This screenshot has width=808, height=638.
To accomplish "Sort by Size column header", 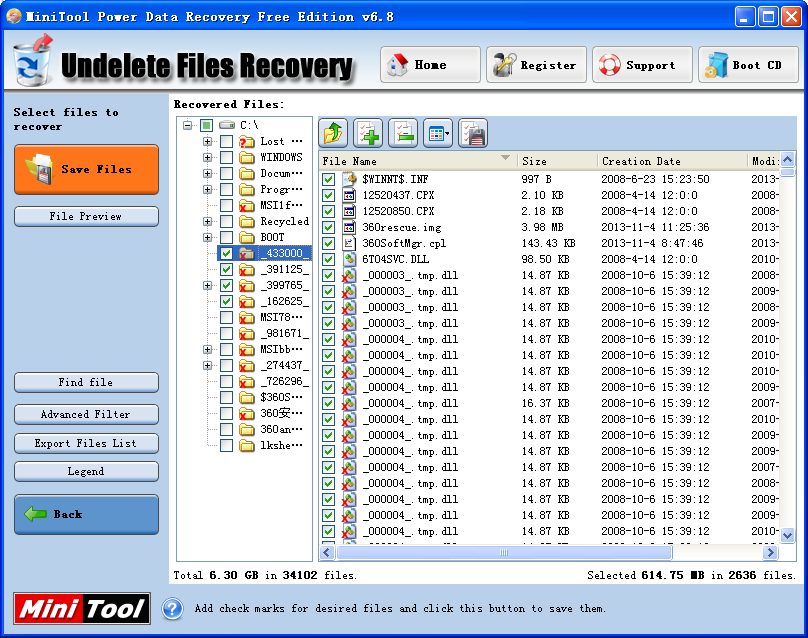I will [x=558, y=161].
